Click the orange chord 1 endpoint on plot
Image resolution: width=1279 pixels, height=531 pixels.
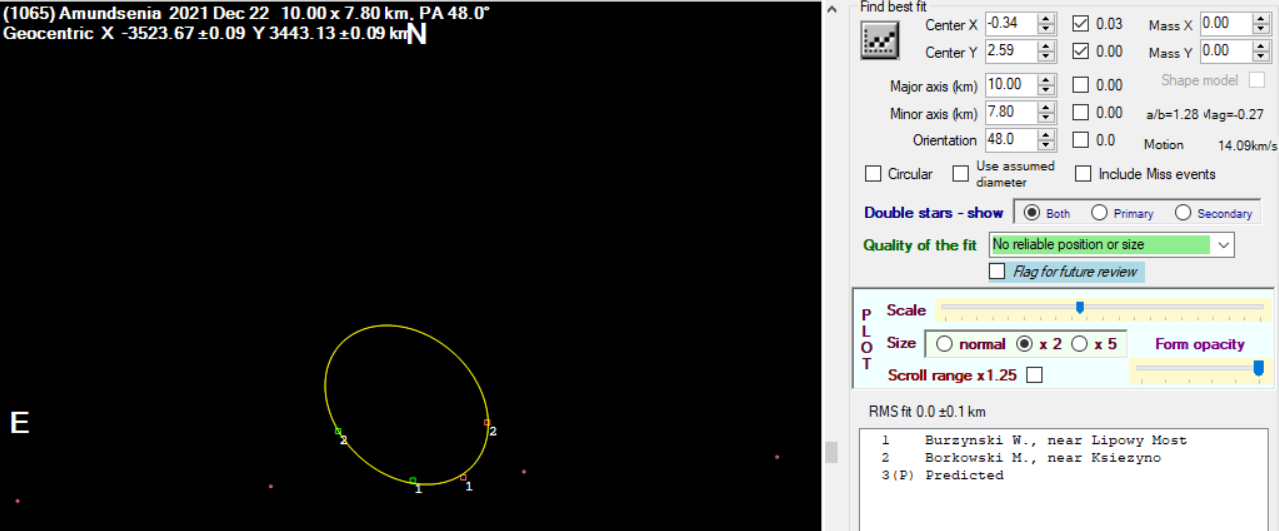point(463,478)
